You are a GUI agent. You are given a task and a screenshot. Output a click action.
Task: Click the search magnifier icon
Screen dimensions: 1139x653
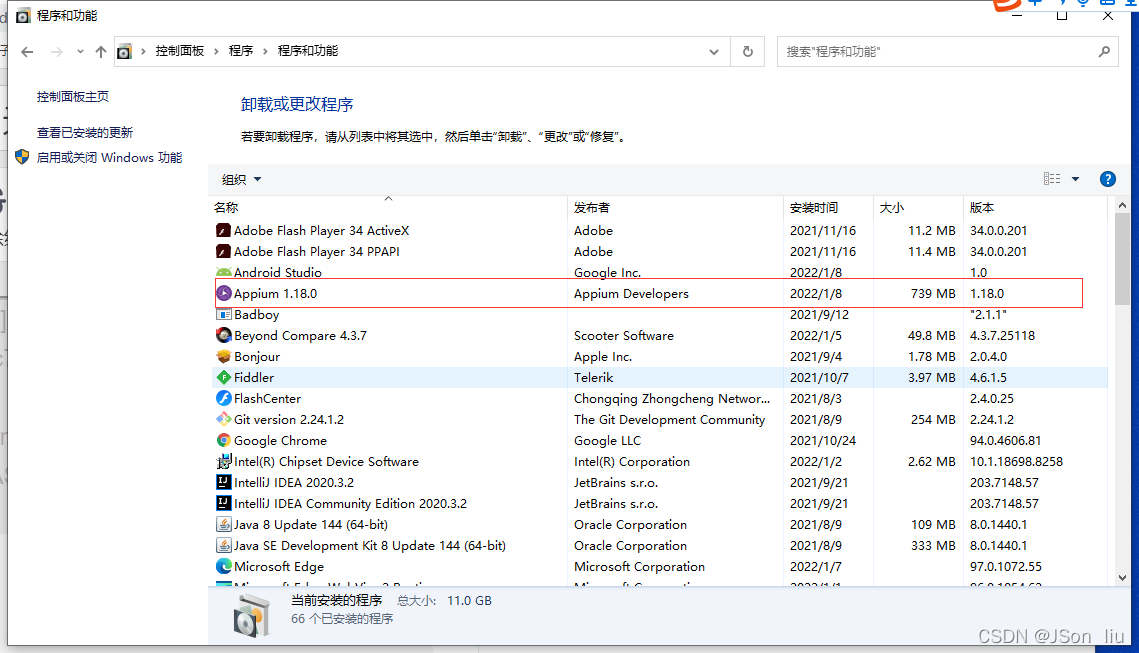[x=1104, y=52]
